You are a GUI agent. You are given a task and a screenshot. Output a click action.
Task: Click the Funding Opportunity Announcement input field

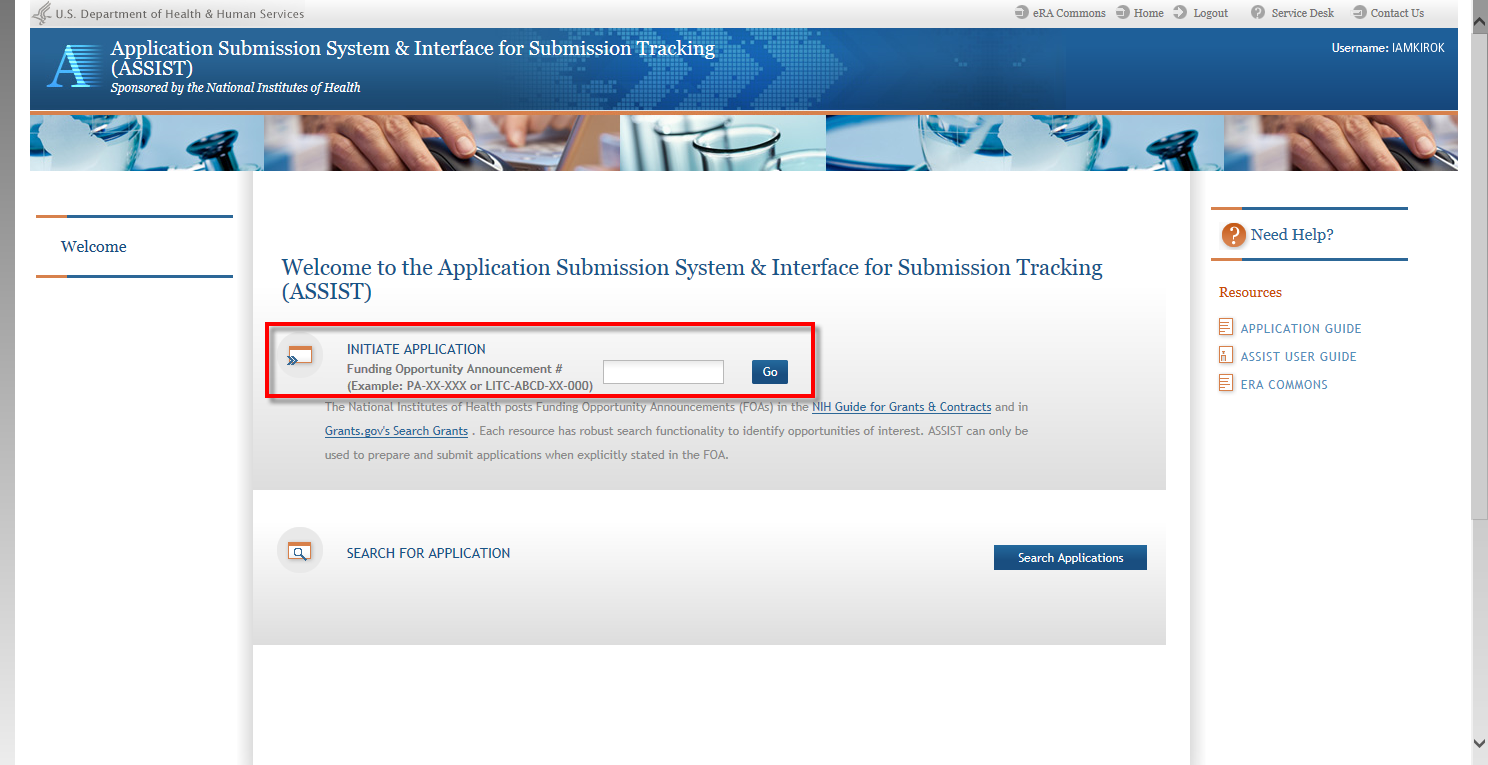(x=663, y=372)
